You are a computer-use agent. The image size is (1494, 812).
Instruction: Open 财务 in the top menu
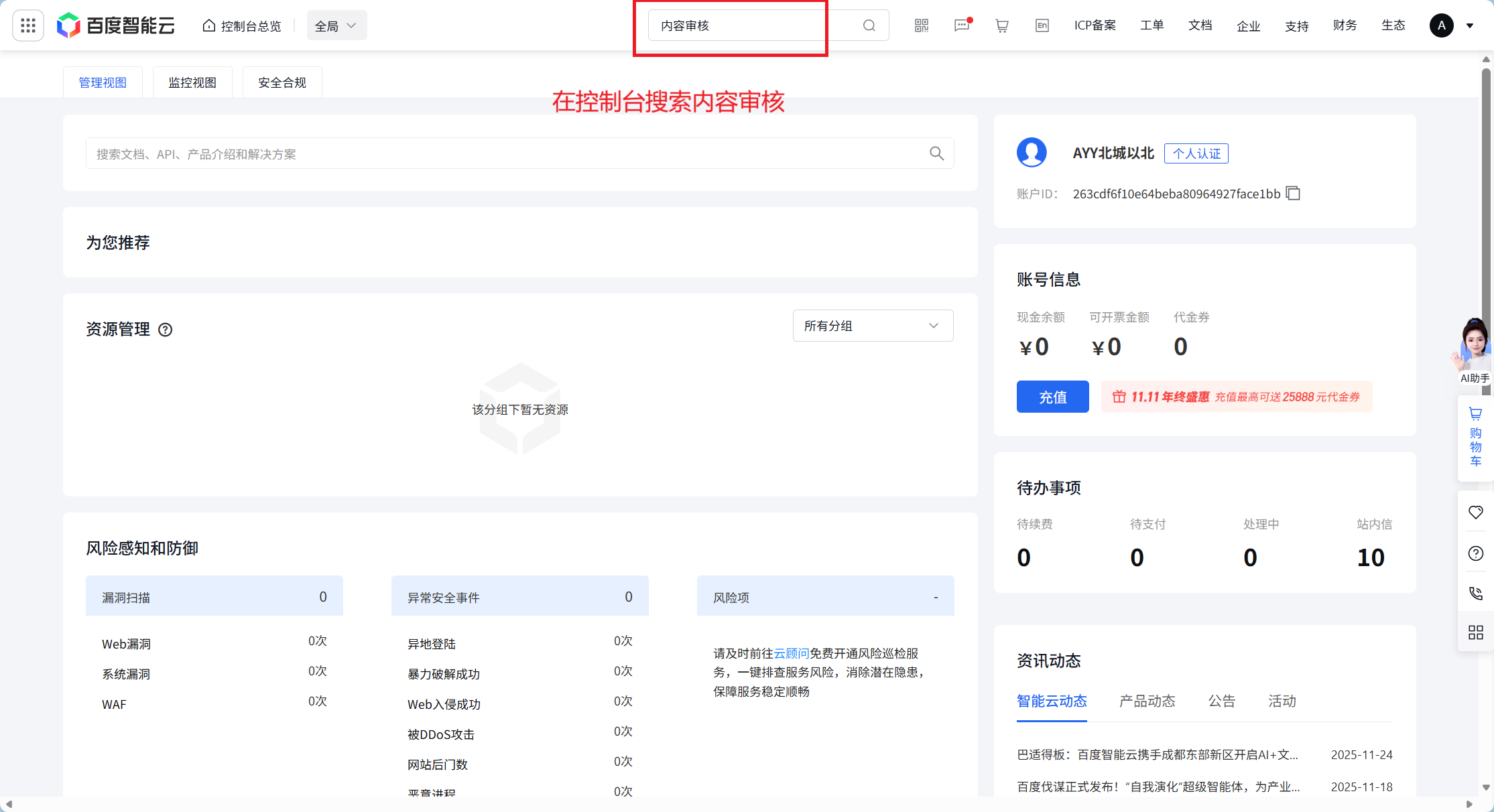[x=1345, y=25]
